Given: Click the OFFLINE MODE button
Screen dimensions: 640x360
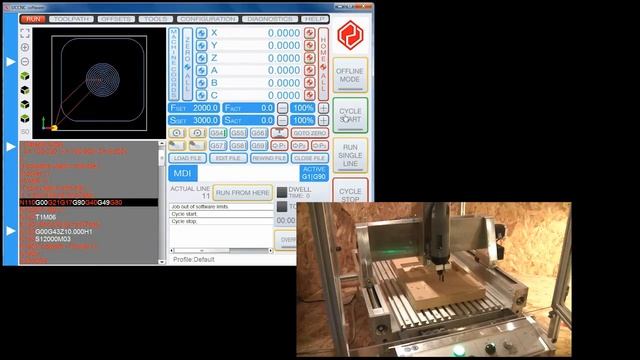Looking at the screenshot, I should tap(350, 75).
